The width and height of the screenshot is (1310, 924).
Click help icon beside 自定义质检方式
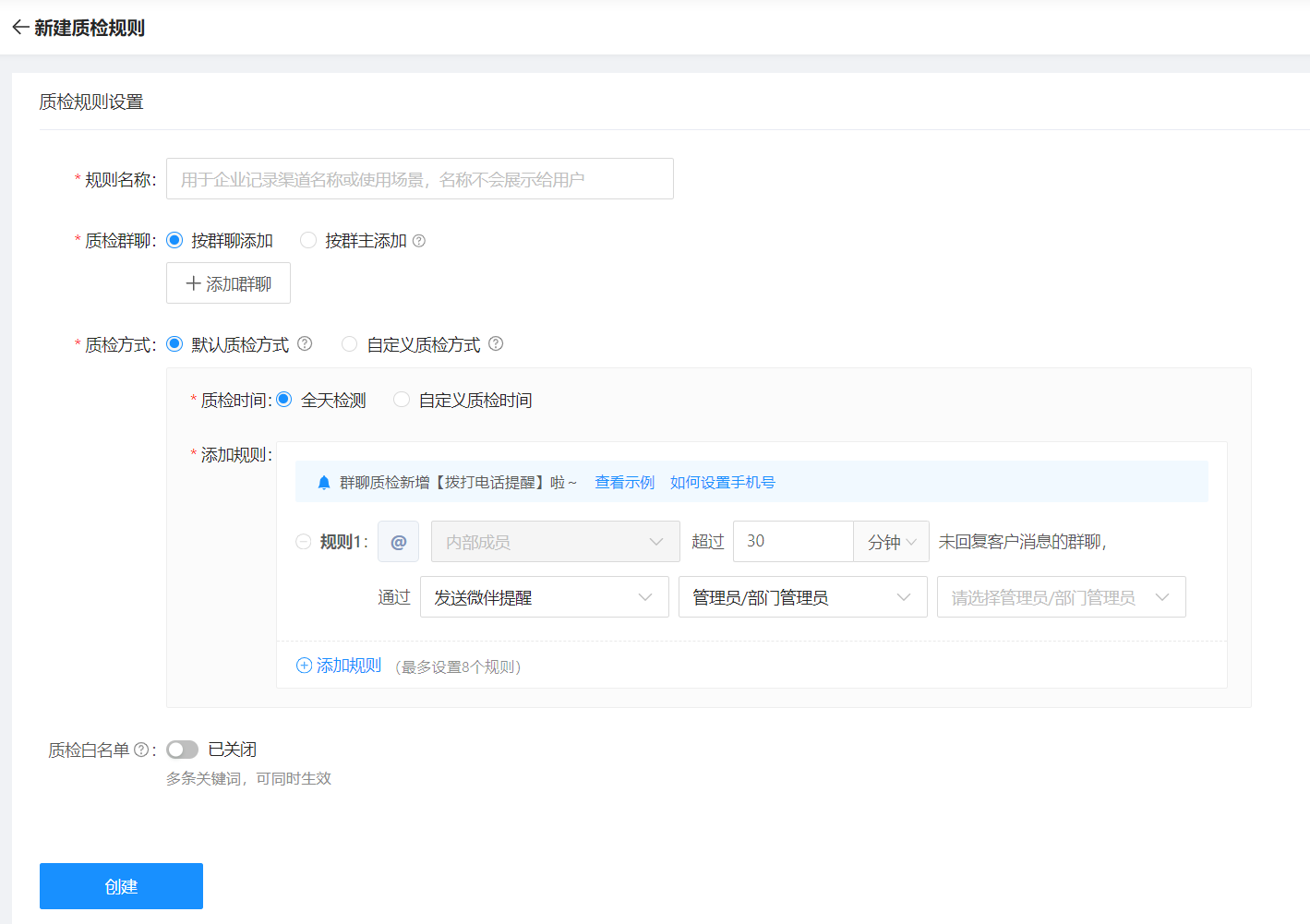click(x=496, y=343)
